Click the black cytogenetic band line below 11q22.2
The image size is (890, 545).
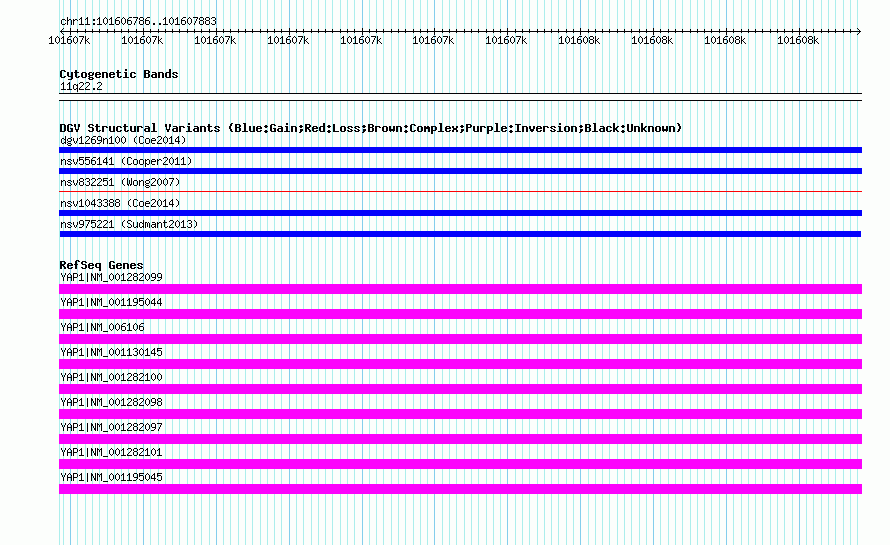pyautogui.click(x=460, y=97)
